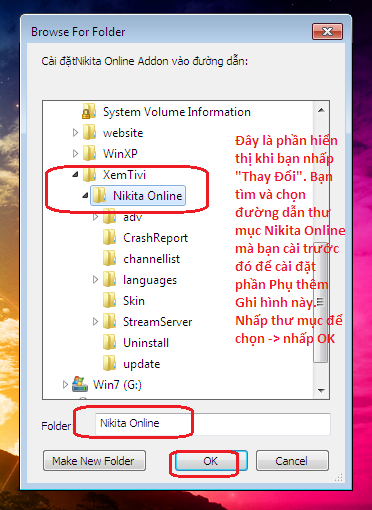Select the update folder label
Viewport: 372px width, 510px height.
click(141, 364)
